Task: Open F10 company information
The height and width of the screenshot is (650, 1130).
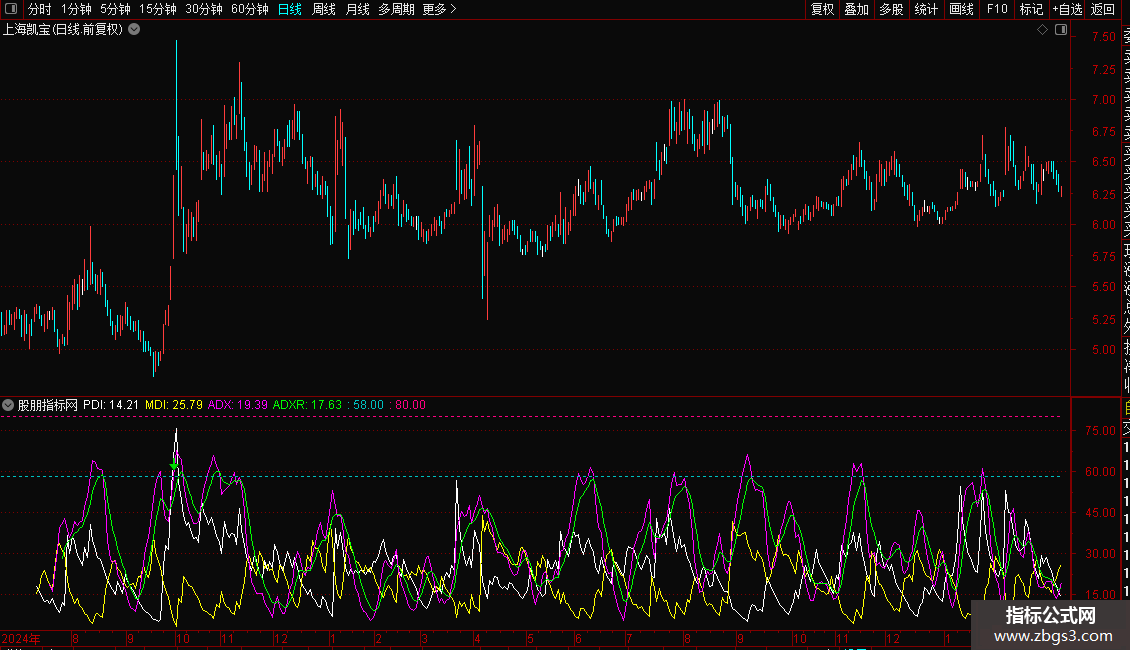Action: (x=997, y=9)
